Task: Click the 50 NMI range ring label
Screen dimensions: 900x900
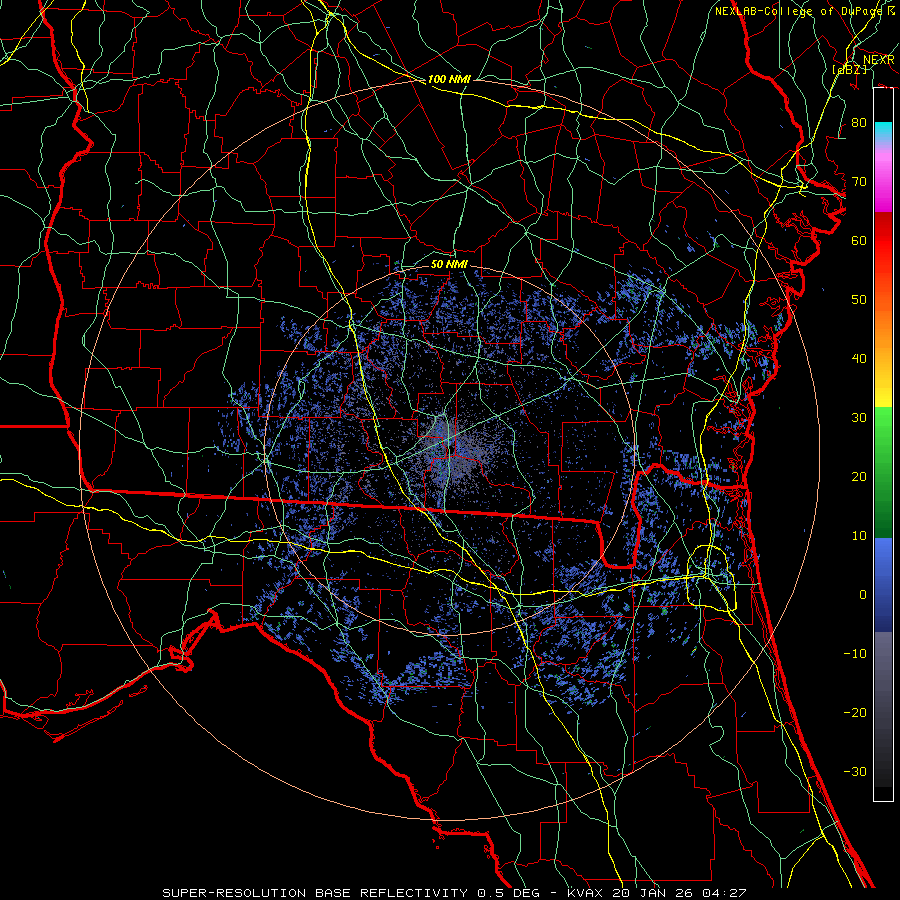Action: 449,265
